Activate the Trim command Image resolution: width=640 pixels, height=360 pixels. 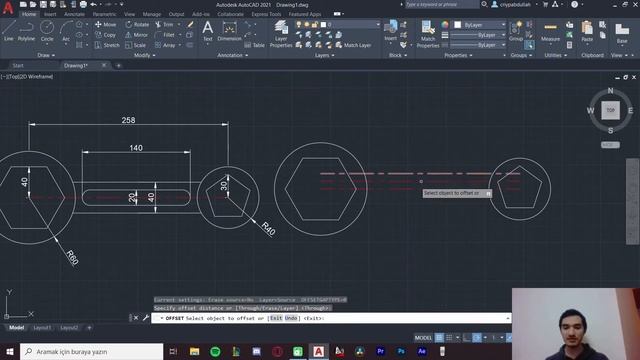pos(164,24)
